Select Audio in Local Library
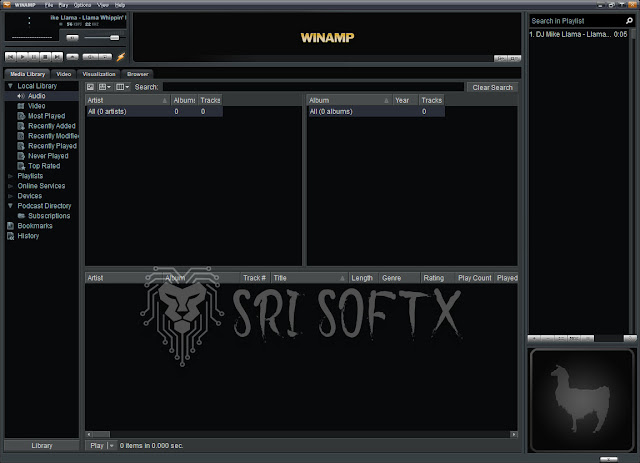The image size is (640, 463). 36,96
